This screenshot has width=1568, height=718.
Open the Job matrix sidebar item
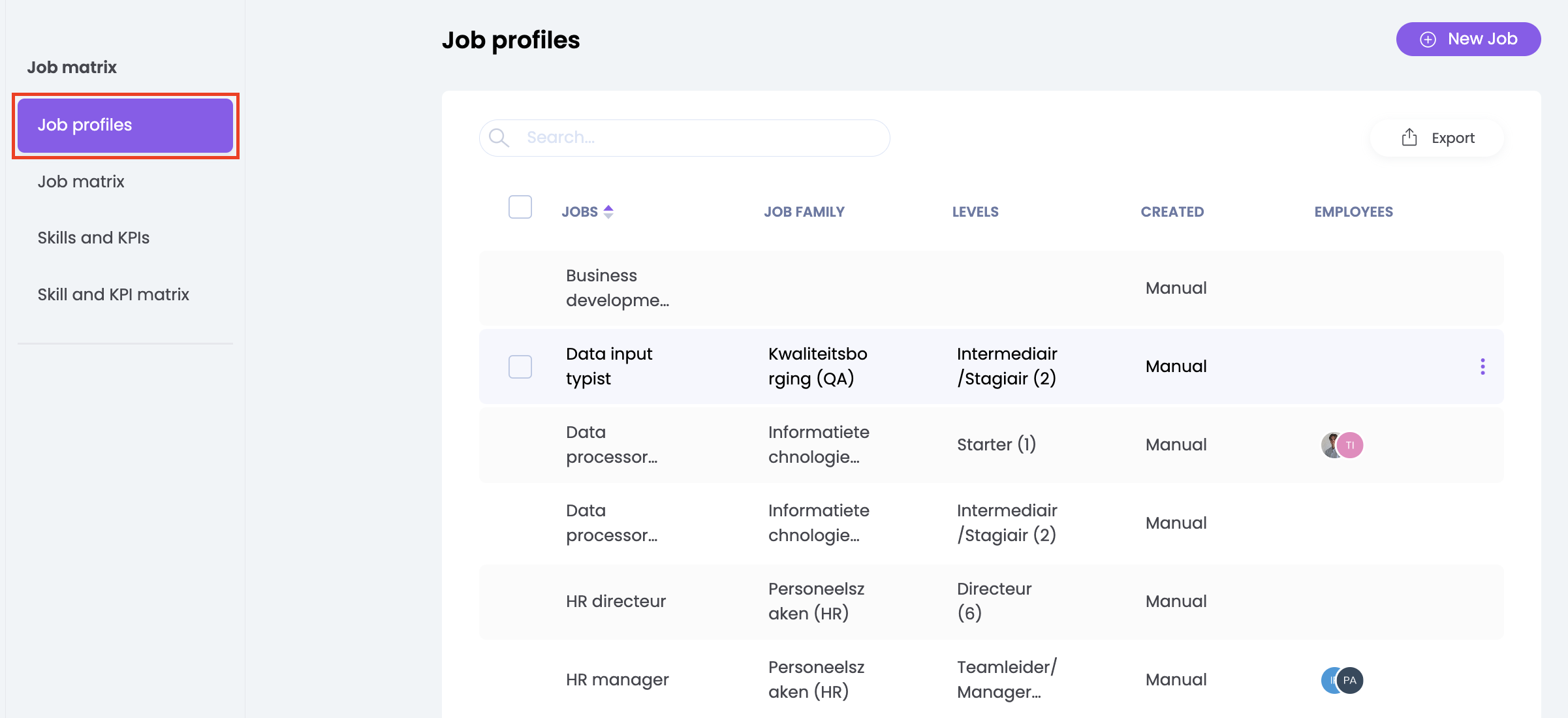tap(81, 181)
